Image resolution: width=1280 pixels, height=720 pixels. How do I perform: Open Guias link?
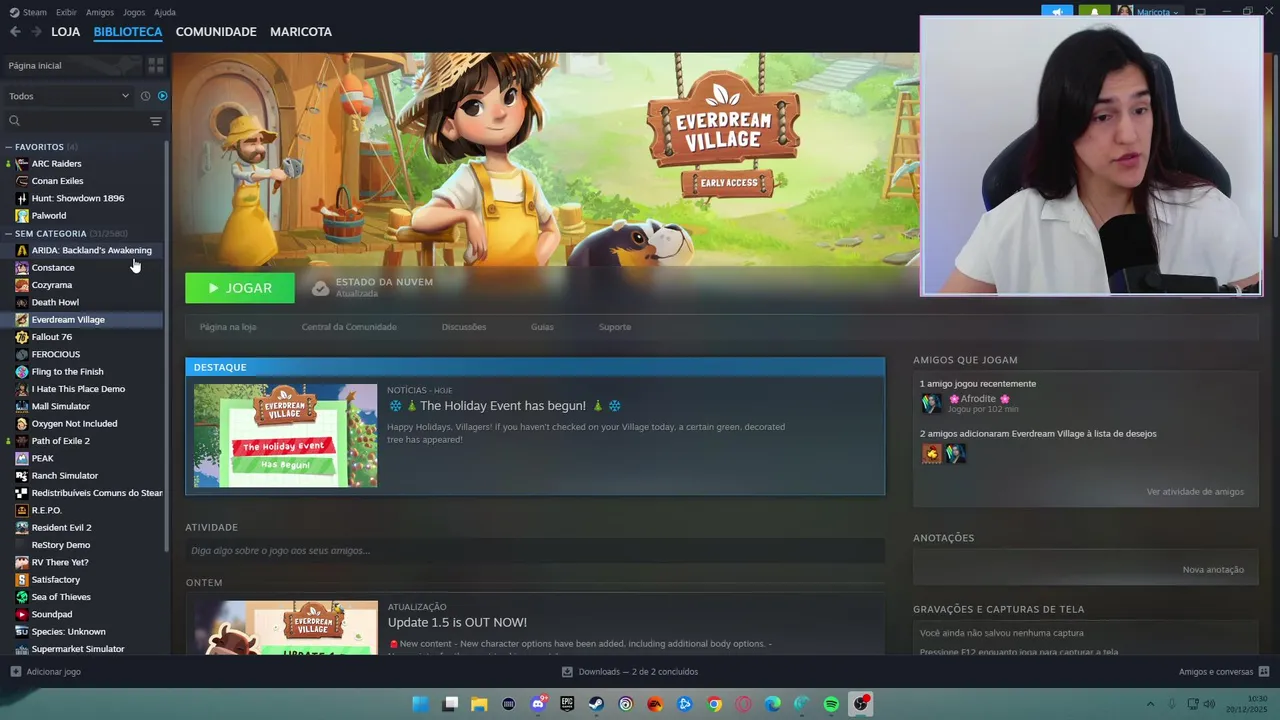(x=542, y=327)
